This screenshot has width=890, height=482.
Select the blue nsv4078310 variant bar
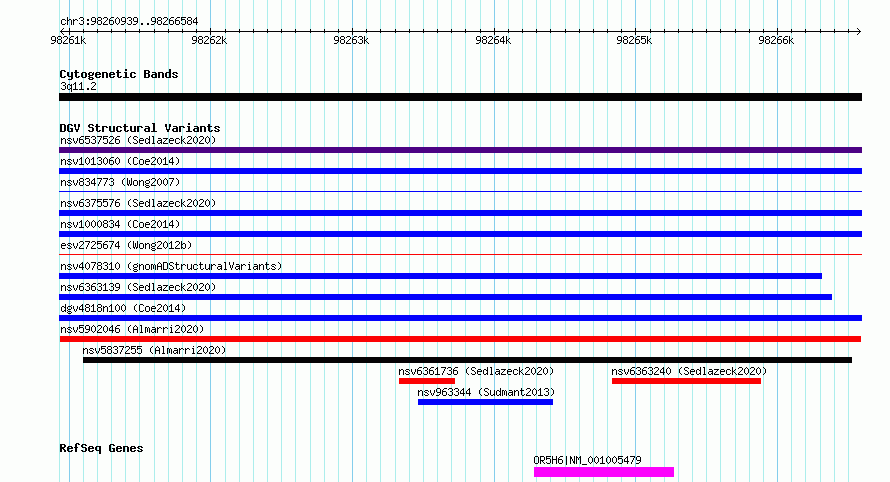[x=440, y=276]
